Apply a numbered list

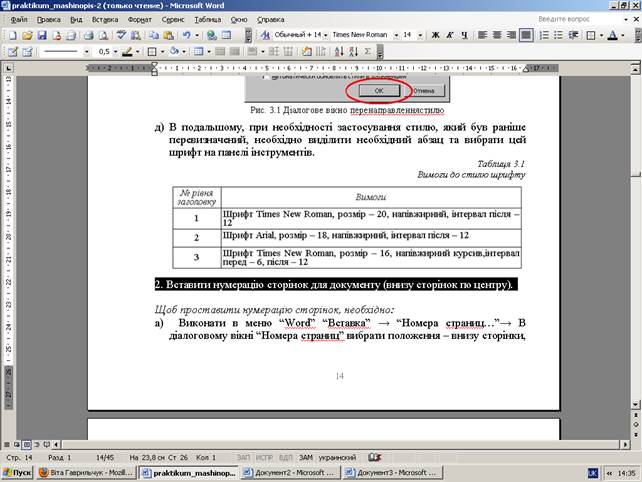click(x=544, y=35)
